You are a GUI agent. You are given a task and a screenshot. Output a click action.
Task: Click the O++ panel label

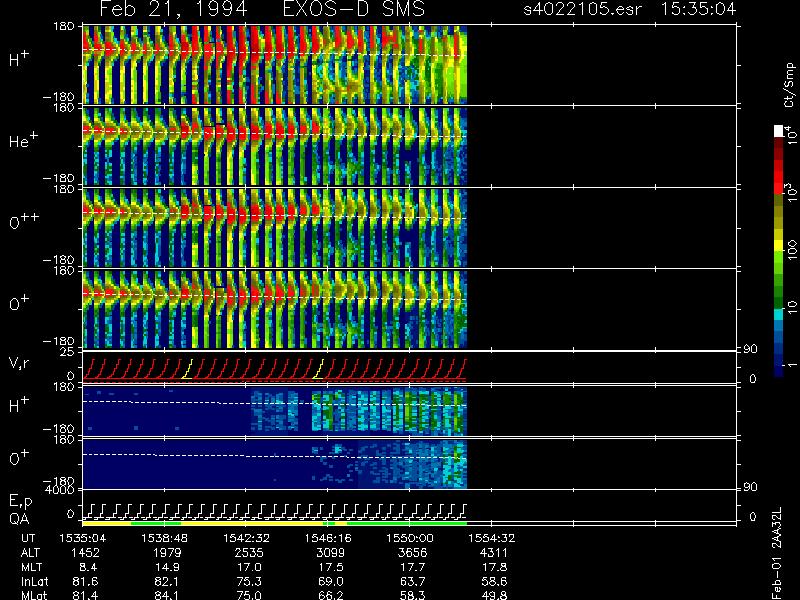pyautogui.click(x=24, y=220)
